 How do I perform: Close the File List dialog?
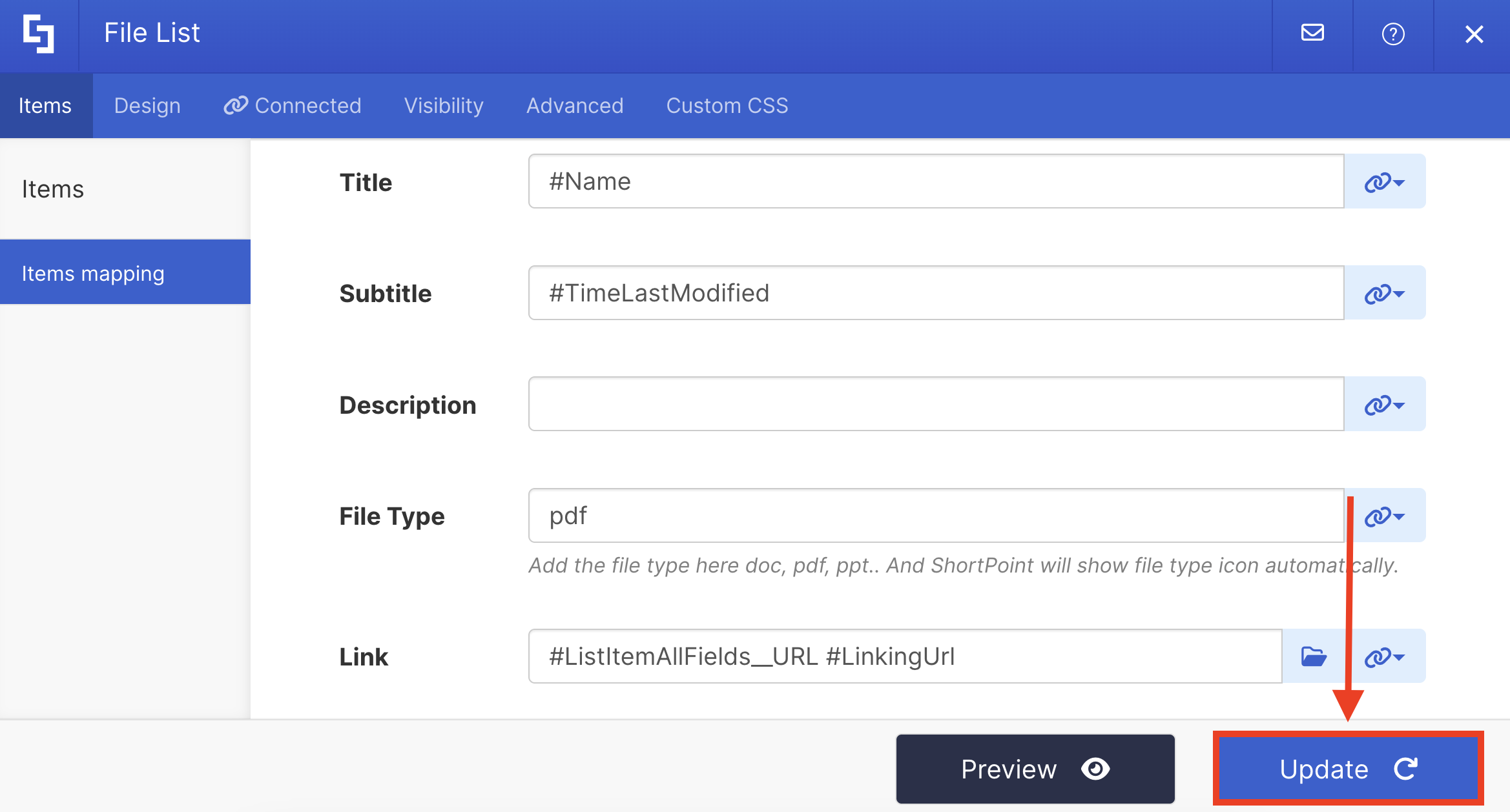1474,34
